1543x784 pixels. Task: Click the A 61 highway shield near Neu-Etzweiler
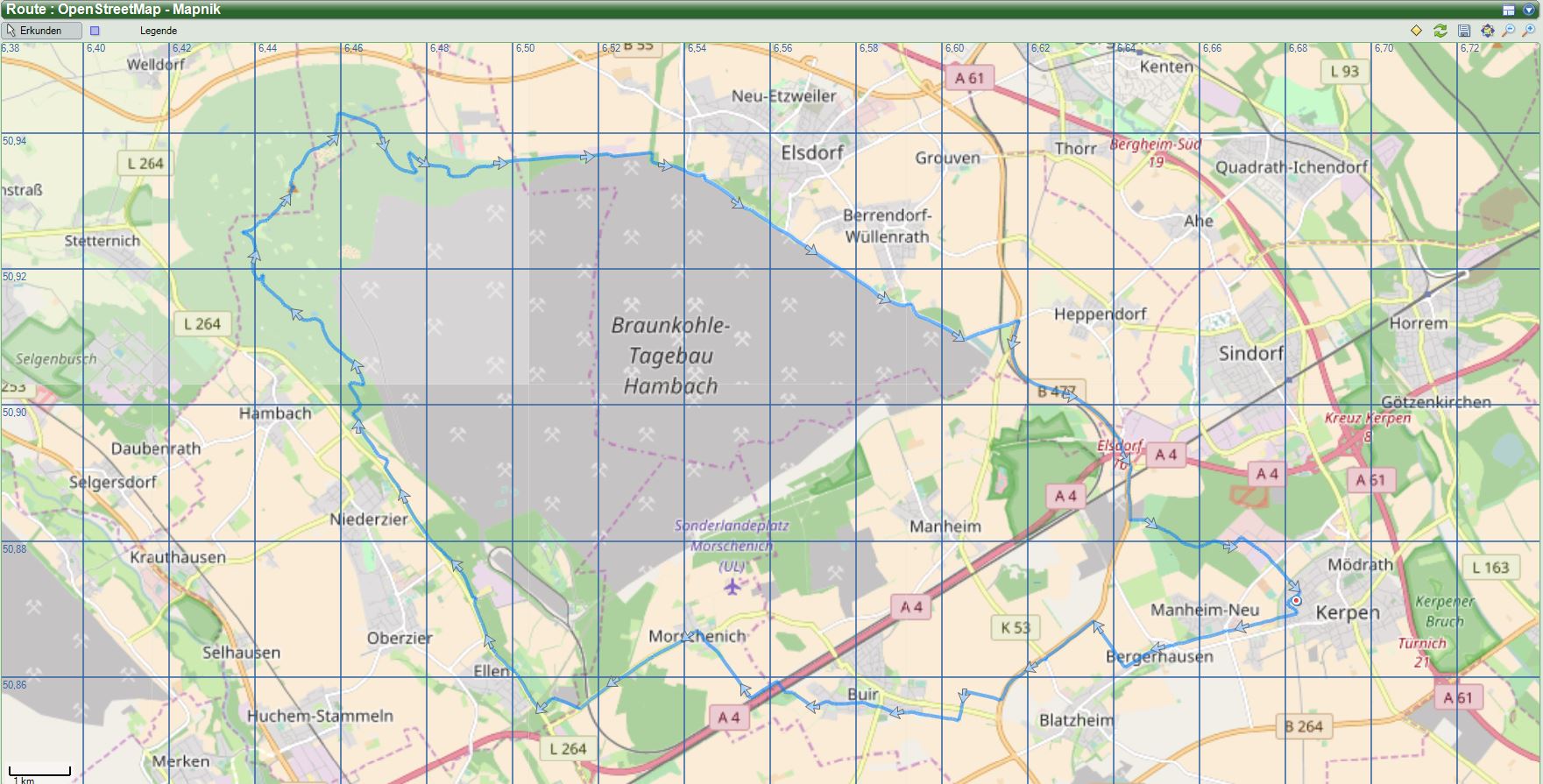[x=969, y=78]
